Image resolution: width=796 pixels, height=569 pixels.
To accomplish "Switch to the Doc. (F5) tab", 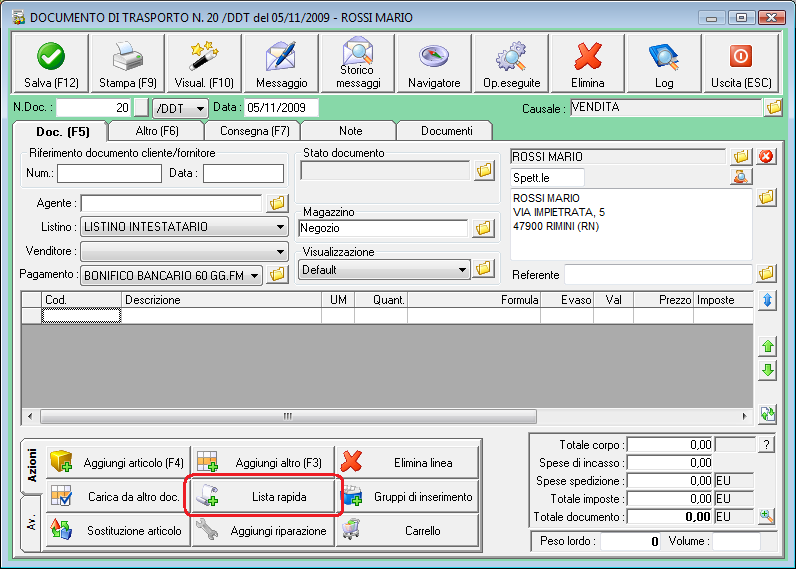I will click(x=62, y=132).
